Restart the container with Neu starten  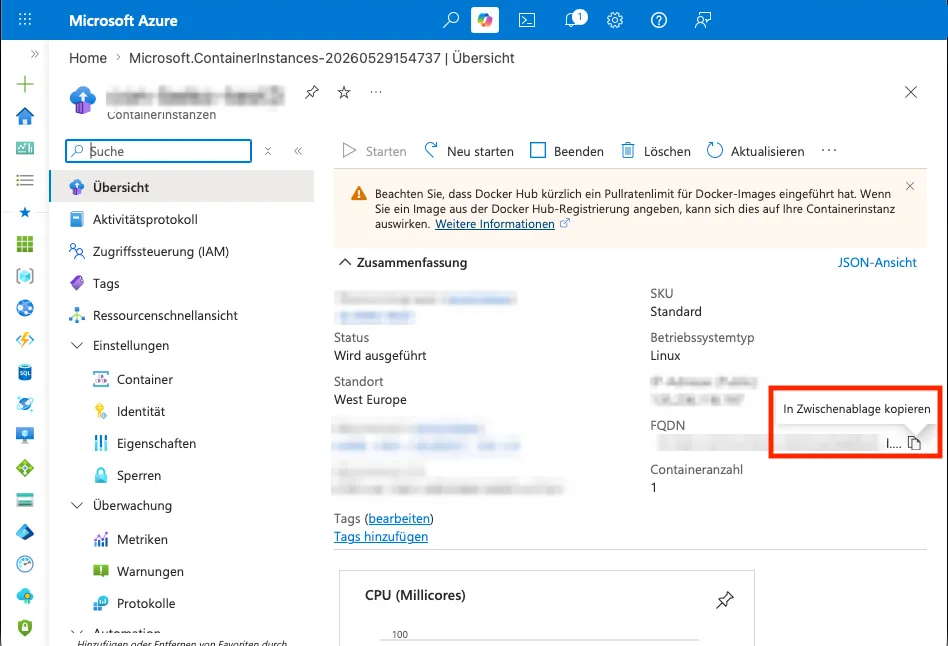[469, 151]
